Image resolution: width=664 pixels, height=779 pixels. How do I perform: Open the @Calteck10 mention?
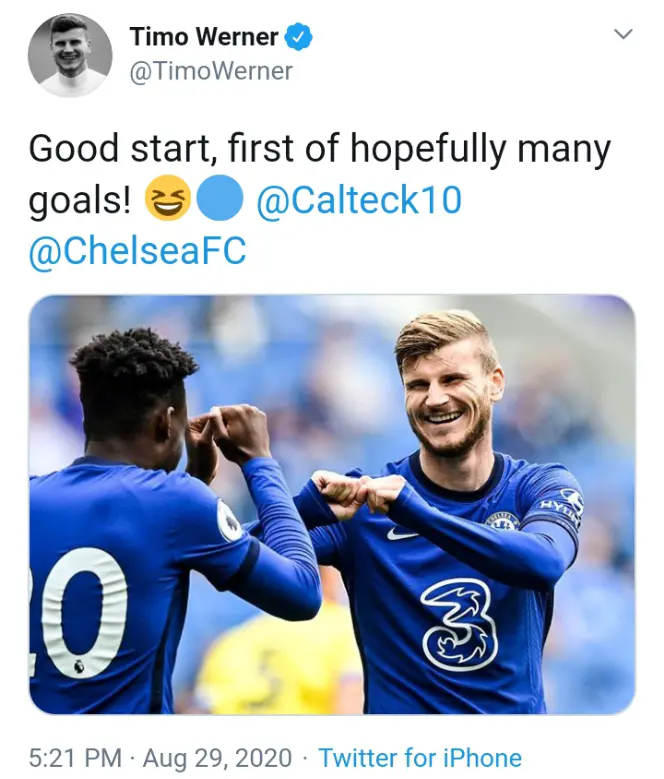coord(359,201)
